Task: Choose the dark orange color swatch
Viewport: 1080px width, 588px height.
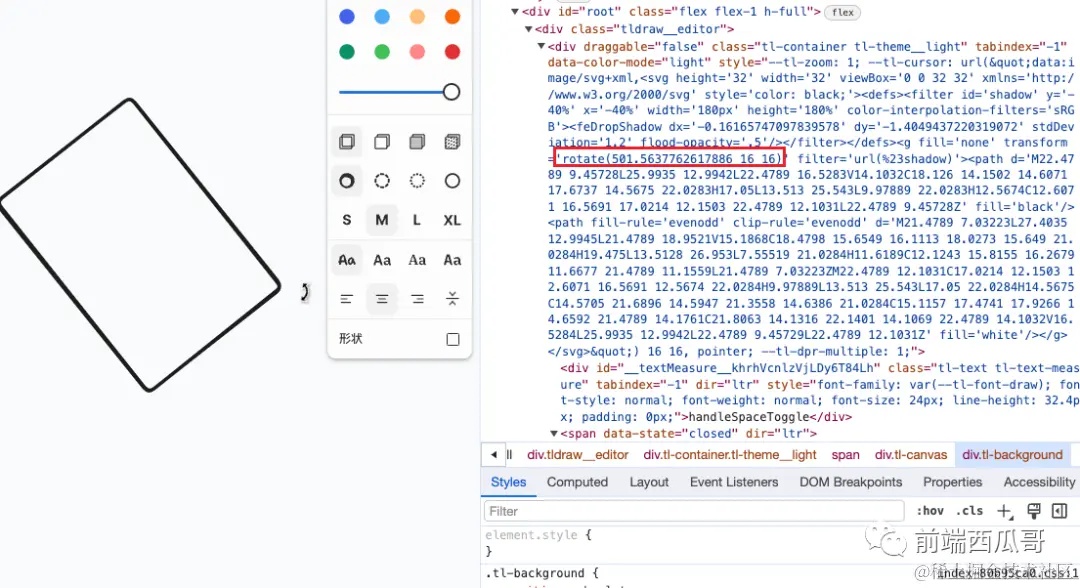Action: 453,17
